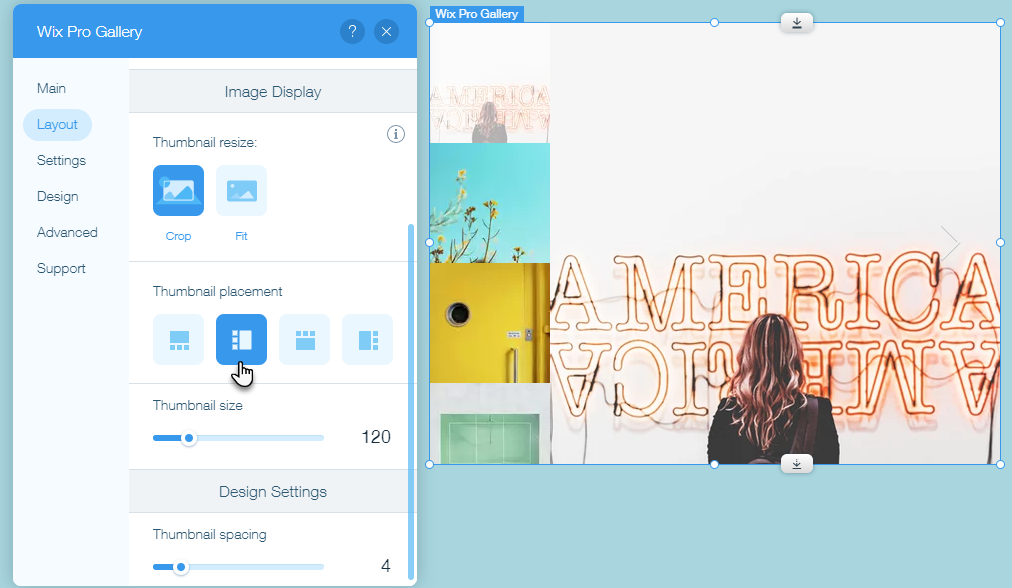The width and height of the screenshot is (1012, 588).
Task: Select the Crop thumbnail resize option
Action: coord(178,190)
